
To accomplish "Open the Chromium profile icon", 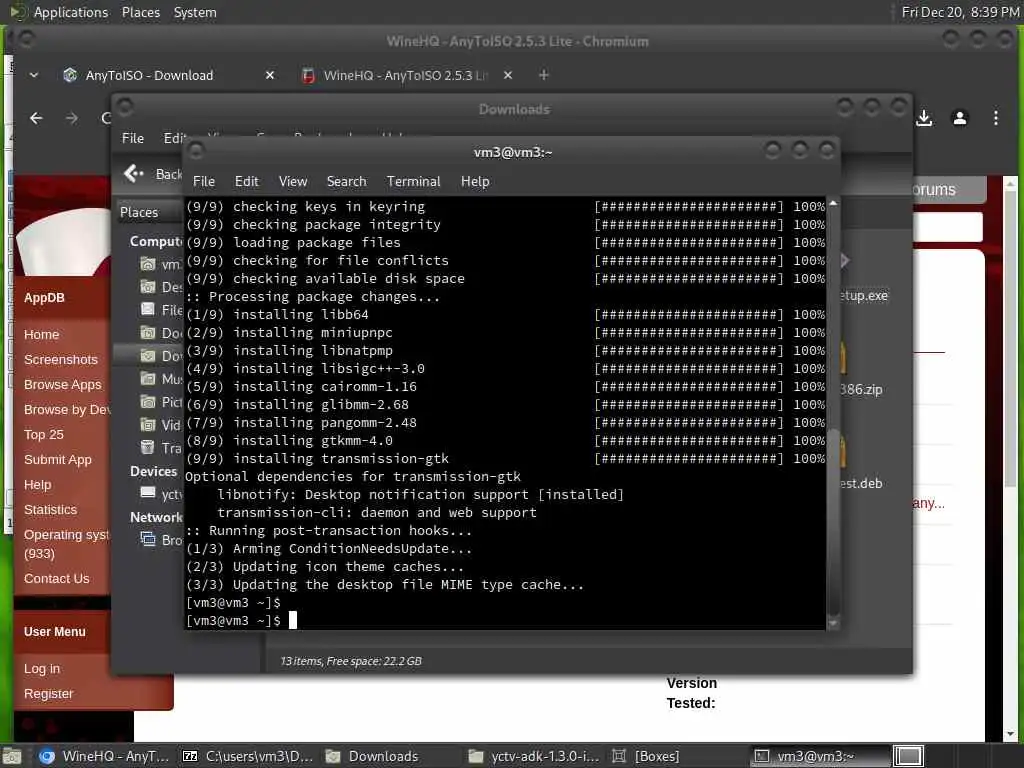I will click(x=959, y=118).
